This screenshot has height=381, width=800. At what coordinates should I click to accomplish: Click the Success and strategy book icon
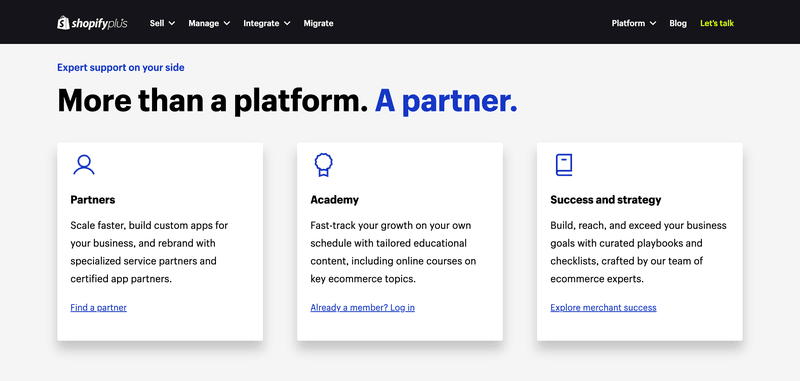[x=564, y=165]
